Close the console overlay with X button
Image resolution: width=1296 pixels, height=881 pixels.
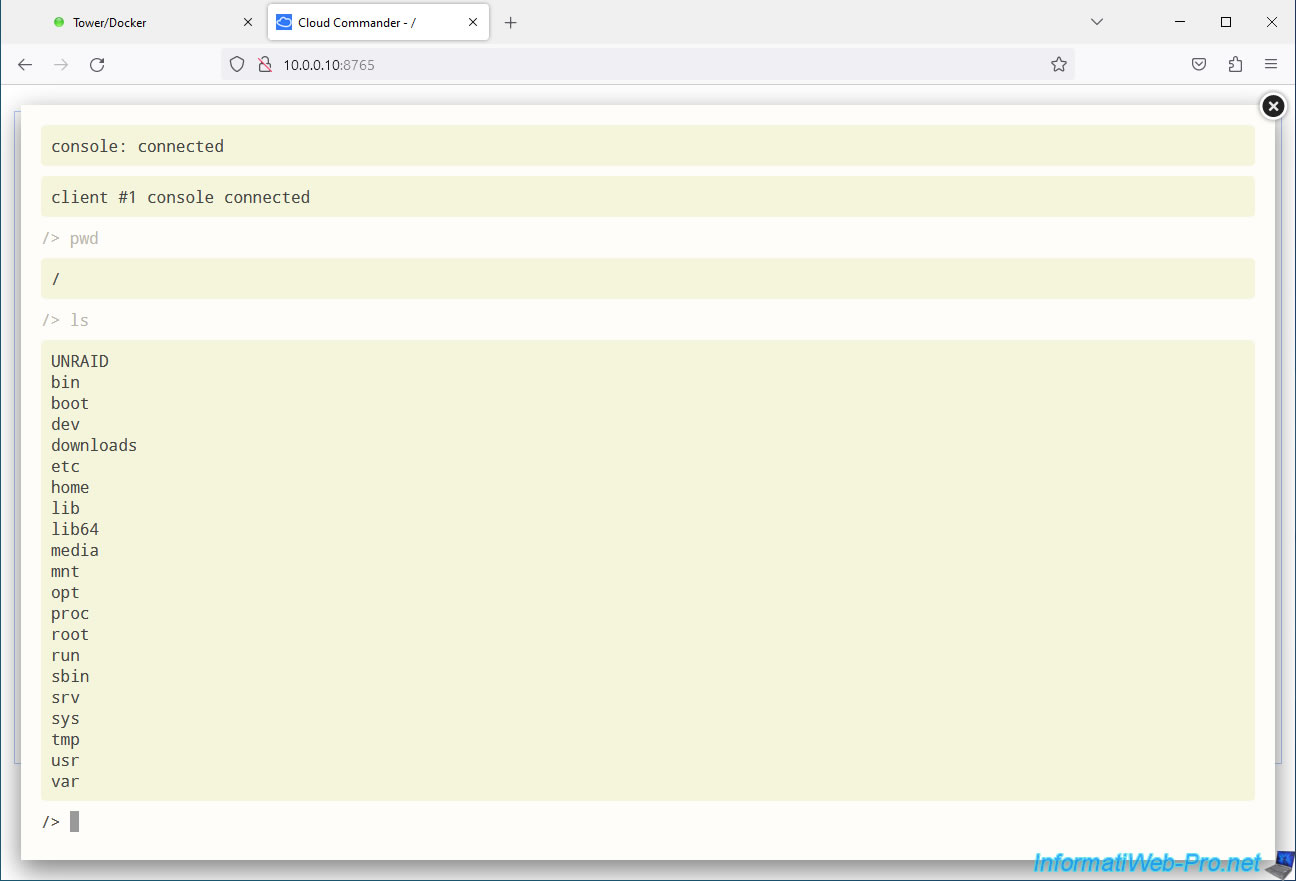(1272, 106)
